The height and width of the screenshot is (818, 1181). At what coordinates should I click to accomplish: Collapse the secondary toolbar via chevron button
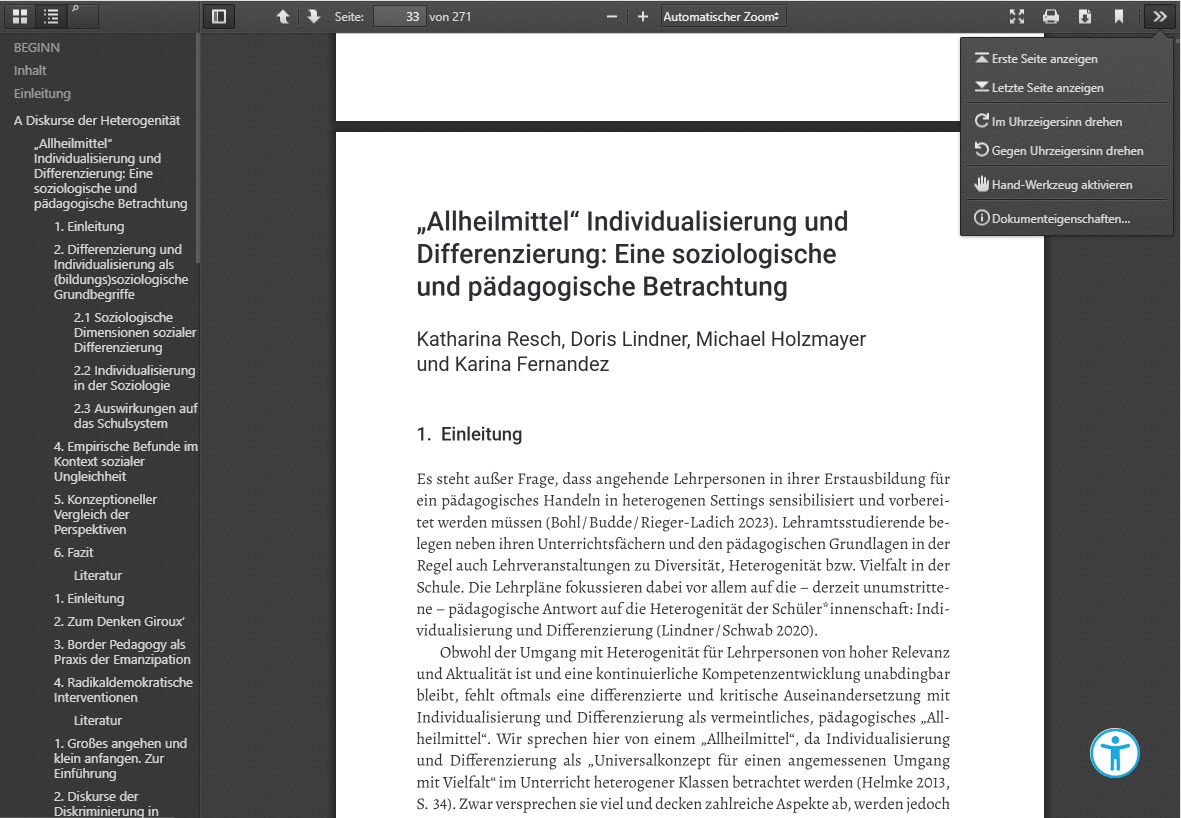1159,16
